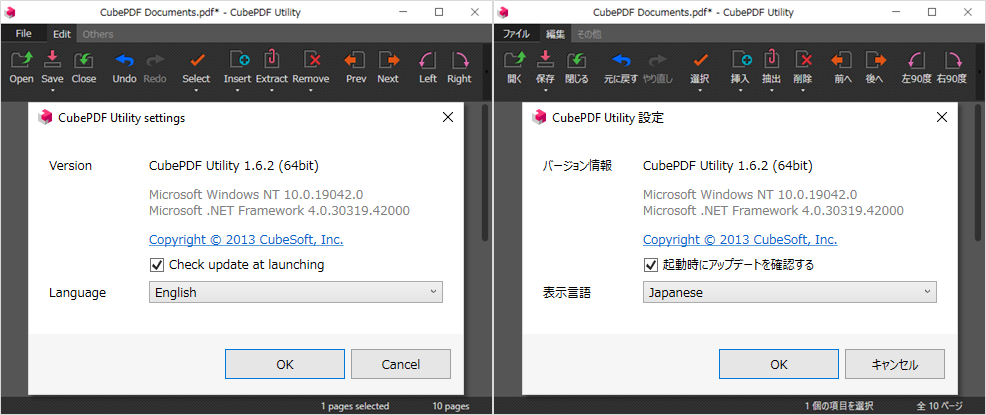Expand the Extract dropdown arrow in English toolbar
This screenshot has height=415, width=986.
(x=272, y=90)
